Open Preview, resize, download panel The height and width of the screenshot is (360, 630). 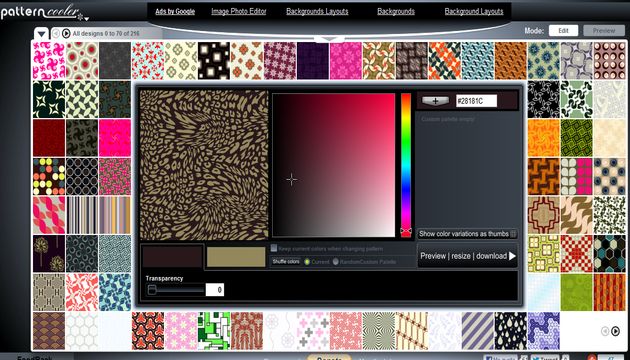coord(468,256)
